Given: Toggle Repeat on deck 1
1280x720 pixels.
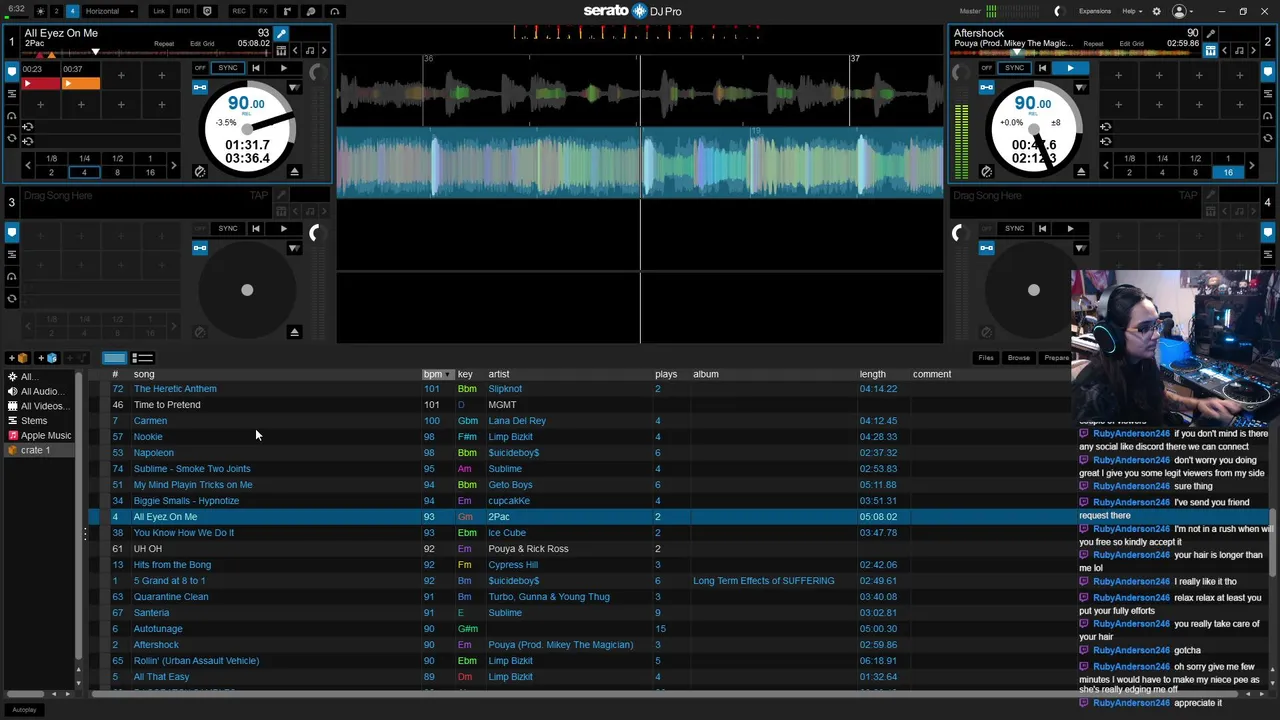Looking at the screenshot, I should [164, 44].
